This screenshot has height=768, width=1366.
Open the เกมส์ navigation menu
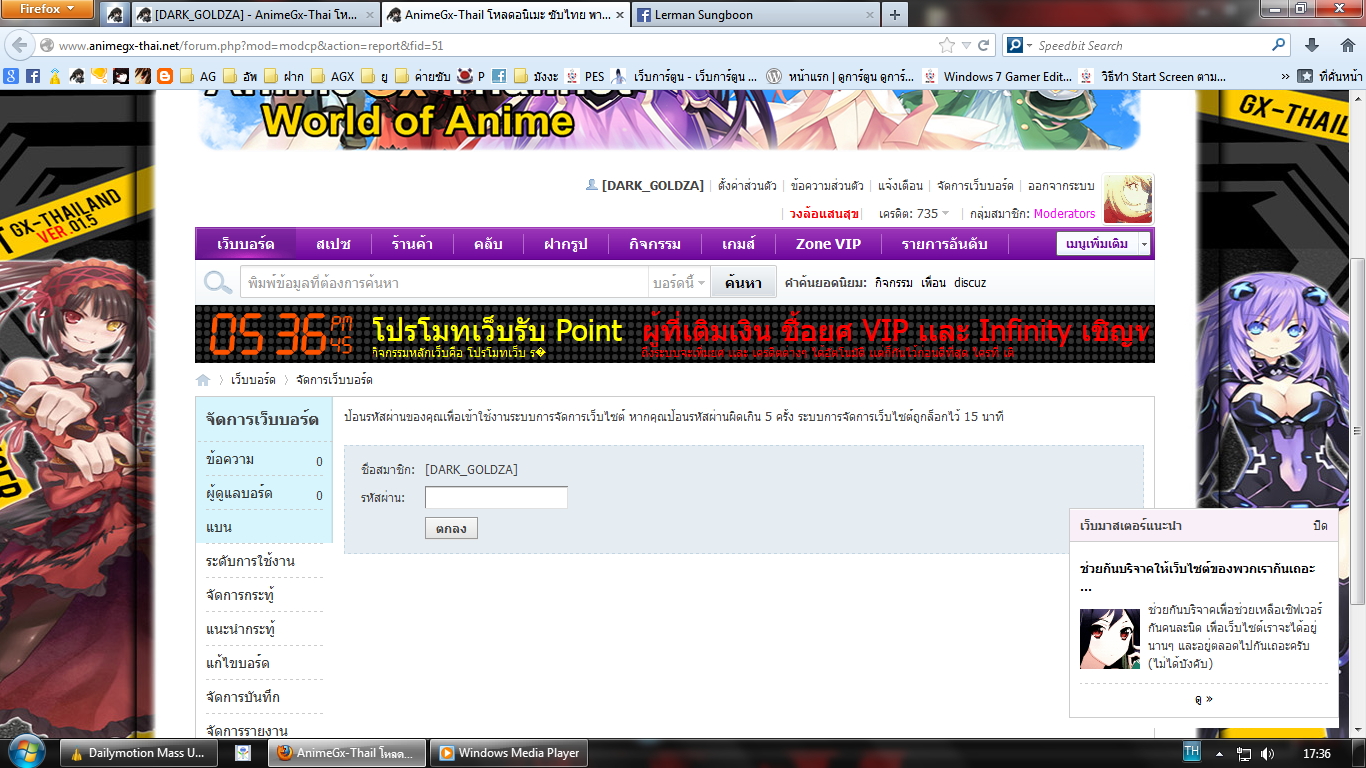(739, 244)
